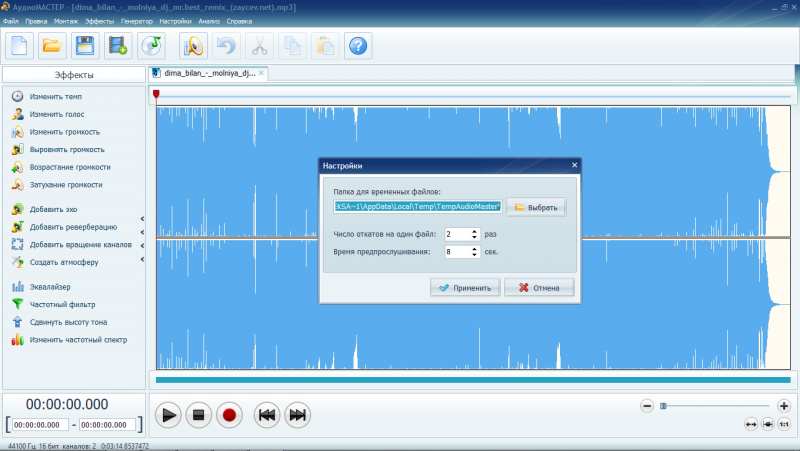Decrease the preview time spinner value
This screenshot has width=800, height=451.
point(474,255)
